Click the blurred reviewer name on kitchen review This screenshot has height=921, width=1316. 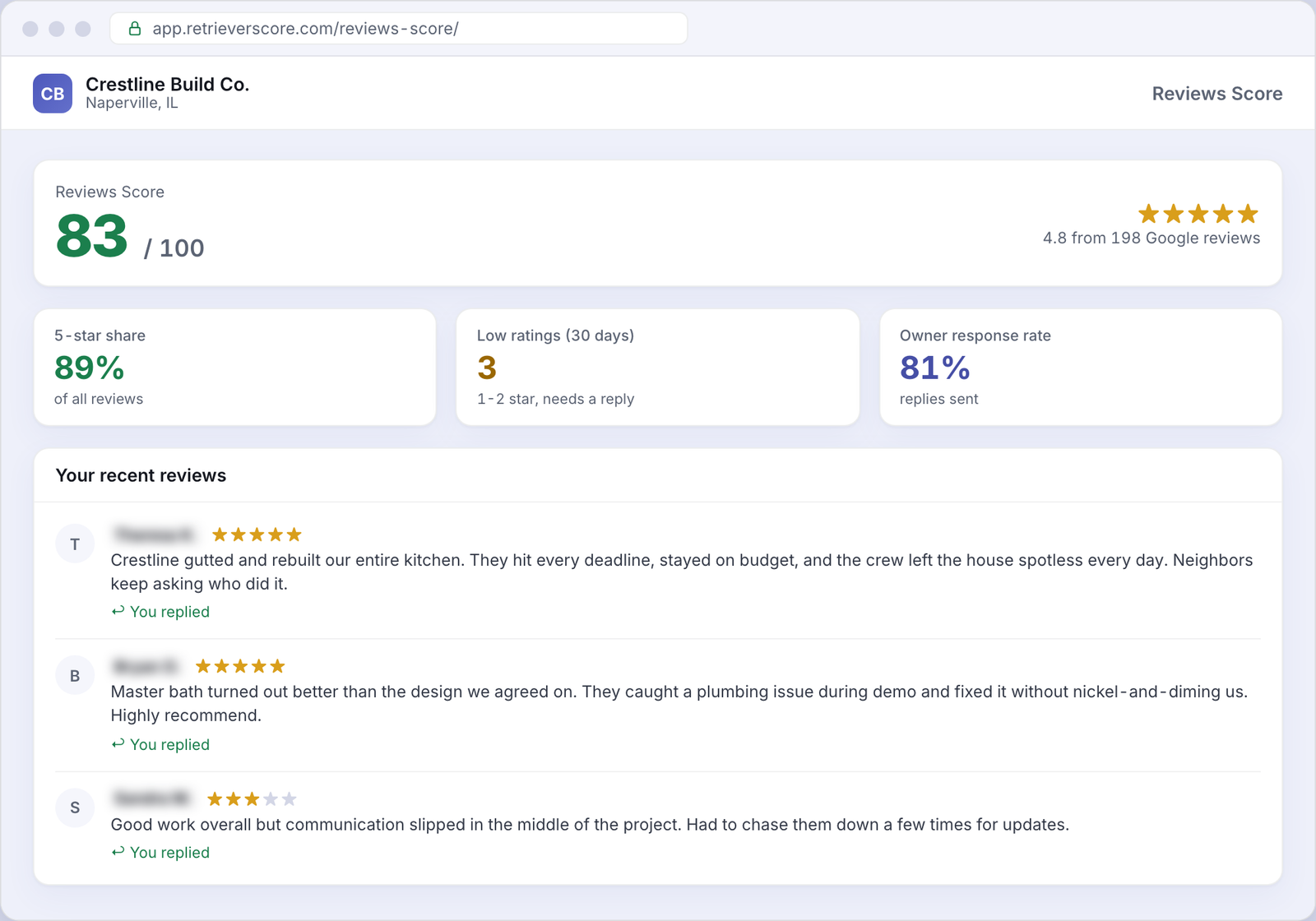tap(155, 535)
